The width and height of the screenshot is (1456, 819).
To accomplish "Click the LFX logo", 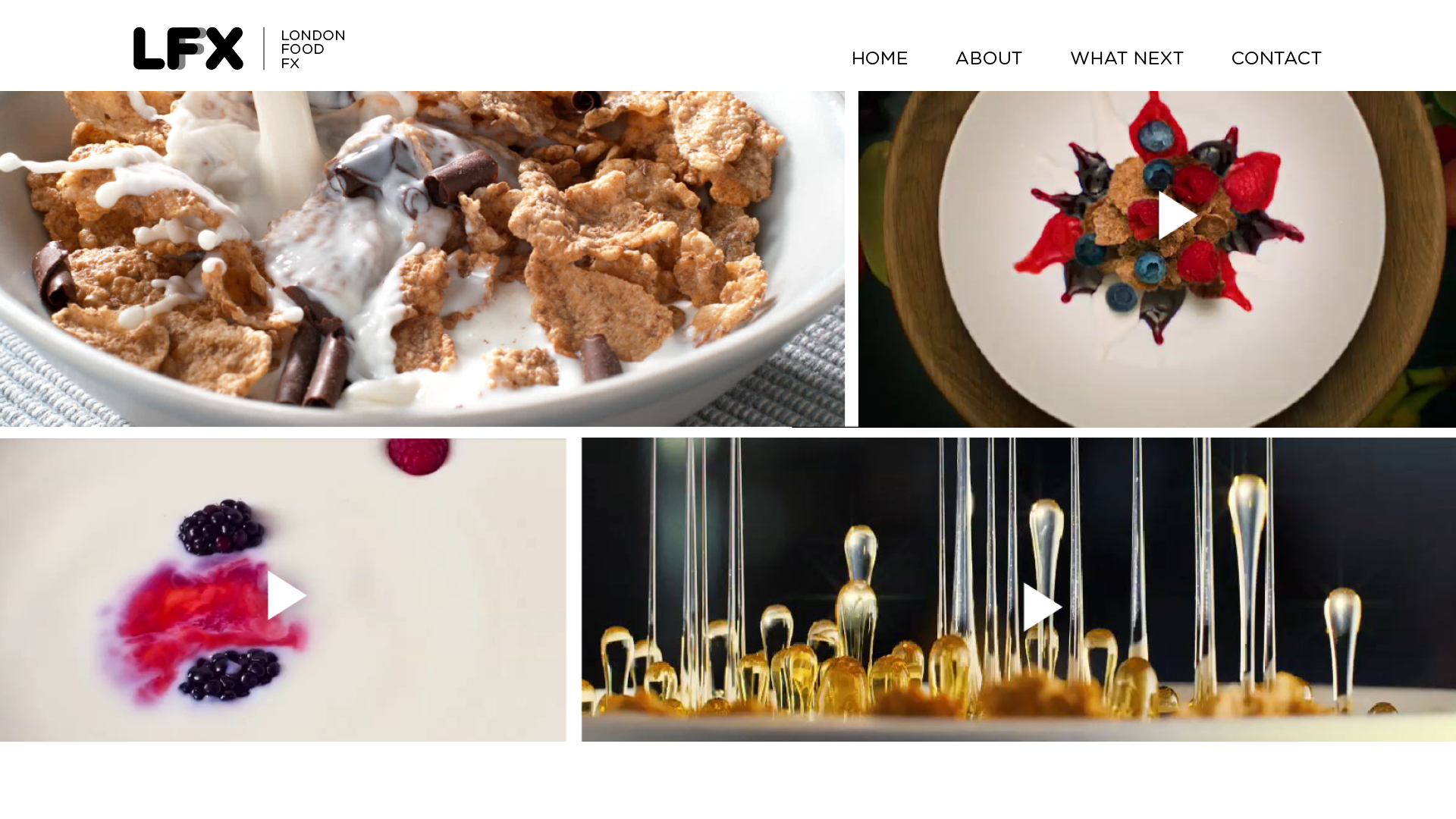I will (188, 49).
